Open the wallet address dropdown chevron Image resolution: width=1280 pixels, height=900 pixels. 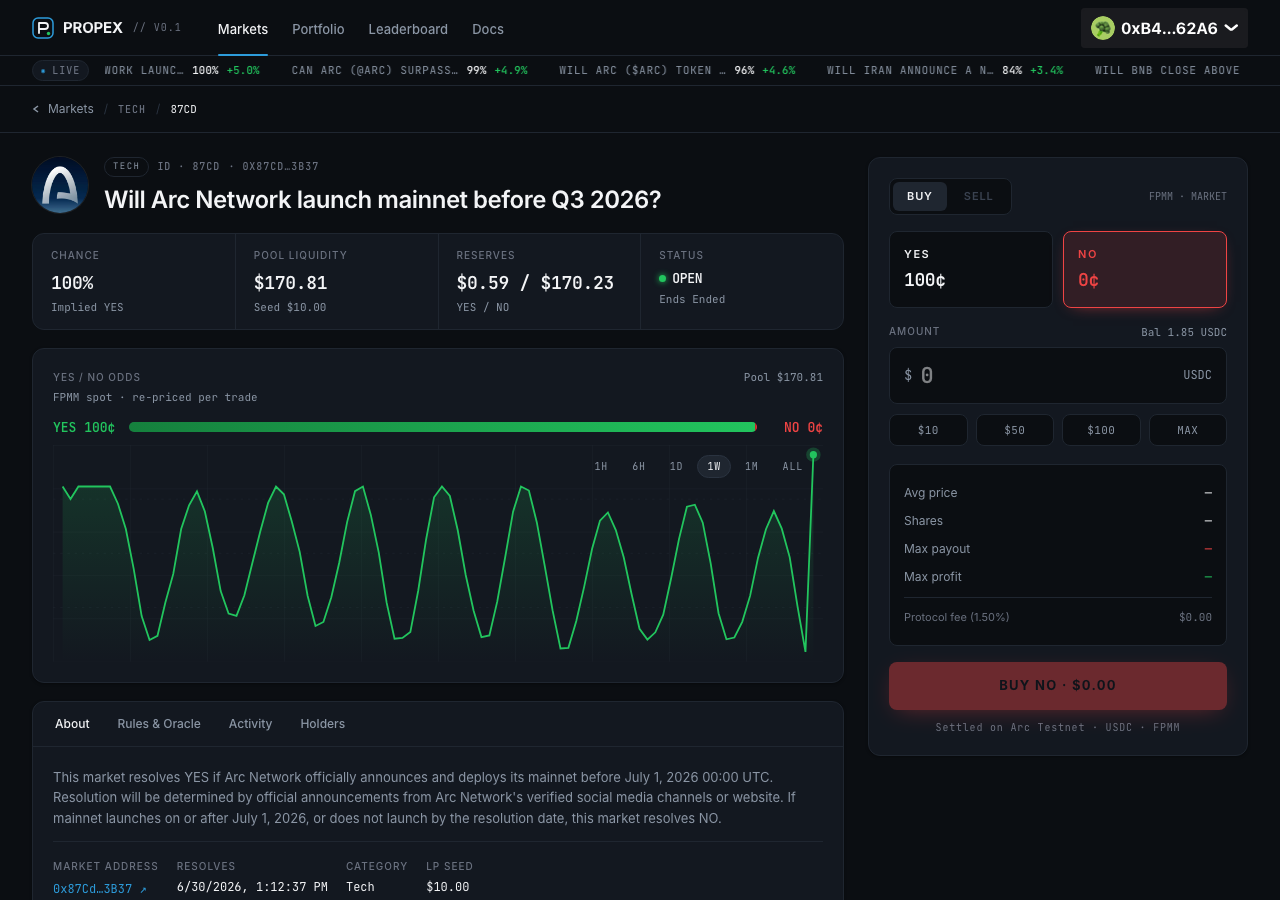pyautogui.click(x=1231, y=28)
